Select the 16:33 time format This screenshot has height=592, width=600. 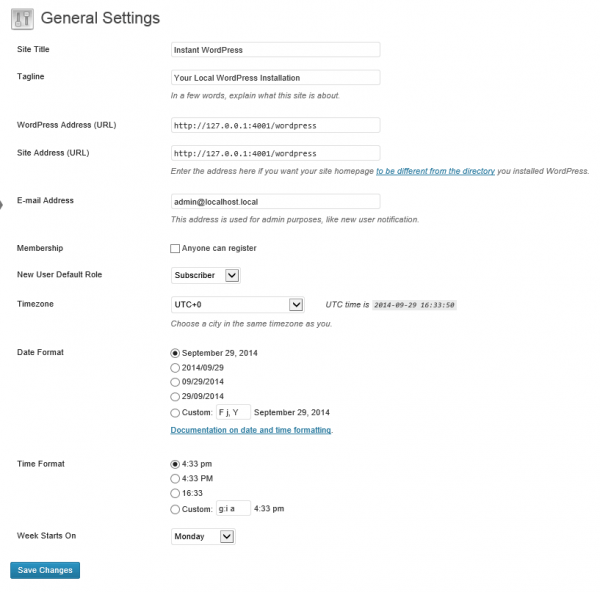tap(175, 493)
